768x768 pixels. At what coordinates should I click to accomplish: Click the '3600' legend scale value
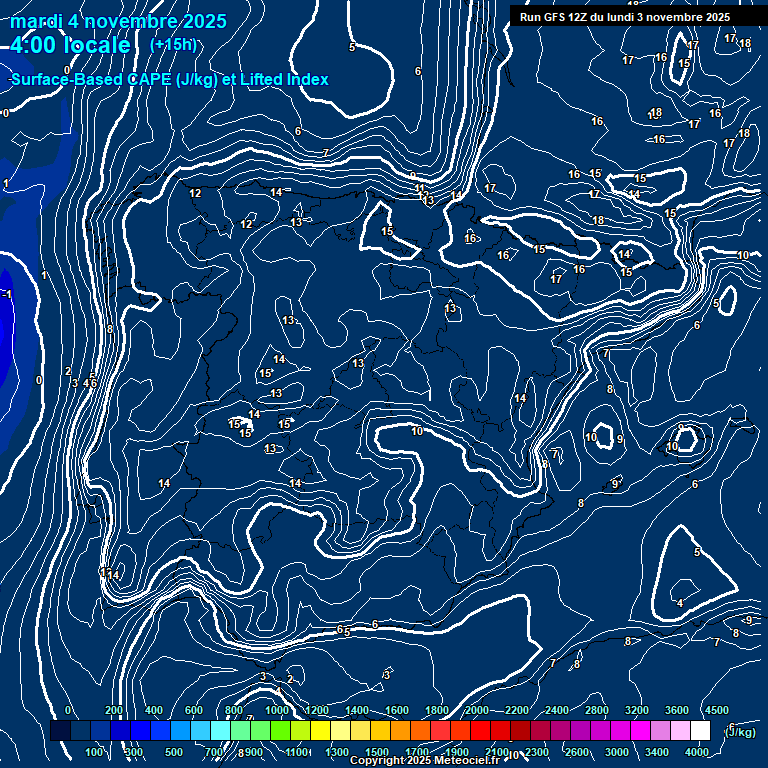(x=677, y=710)
